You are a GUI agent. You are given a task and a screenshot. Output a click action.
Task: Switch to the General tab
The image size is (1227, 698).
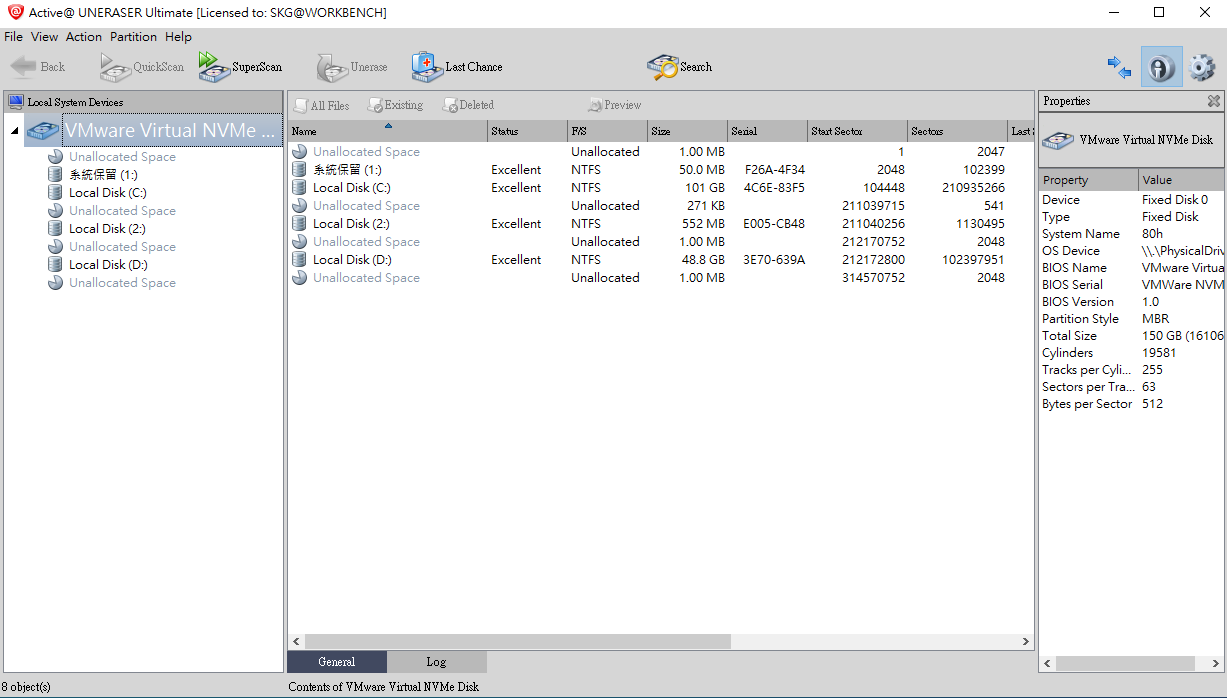point(337,662)
